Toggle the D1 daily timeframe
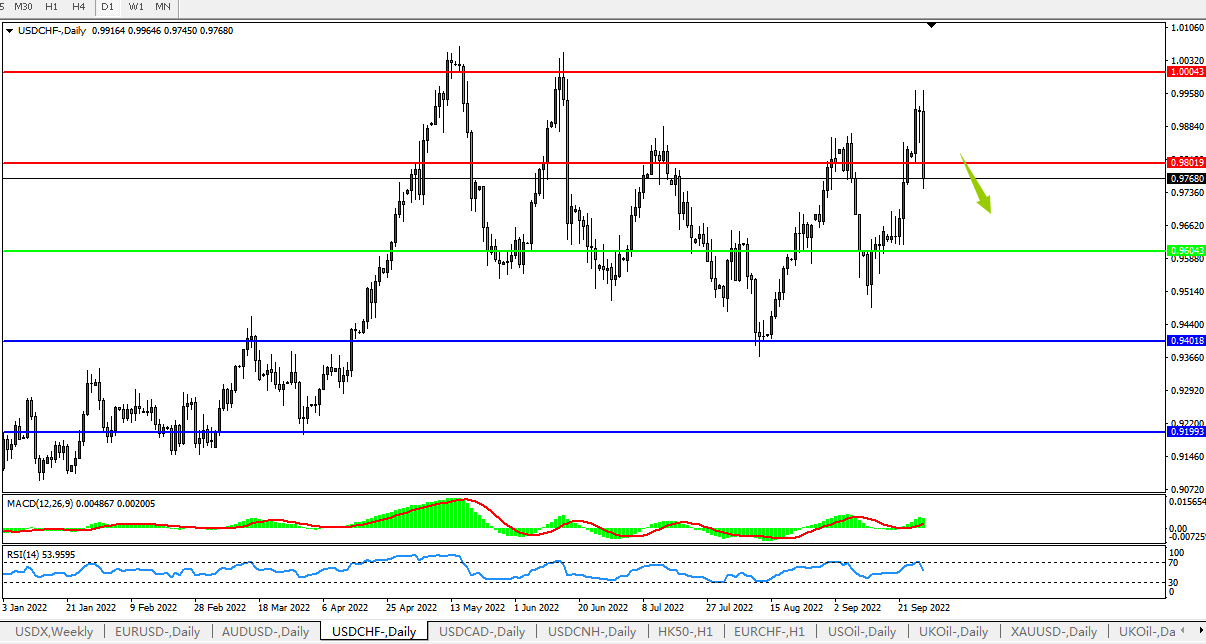The height and width of the screenshot is (644, 1206). click(x=108, y=7)
